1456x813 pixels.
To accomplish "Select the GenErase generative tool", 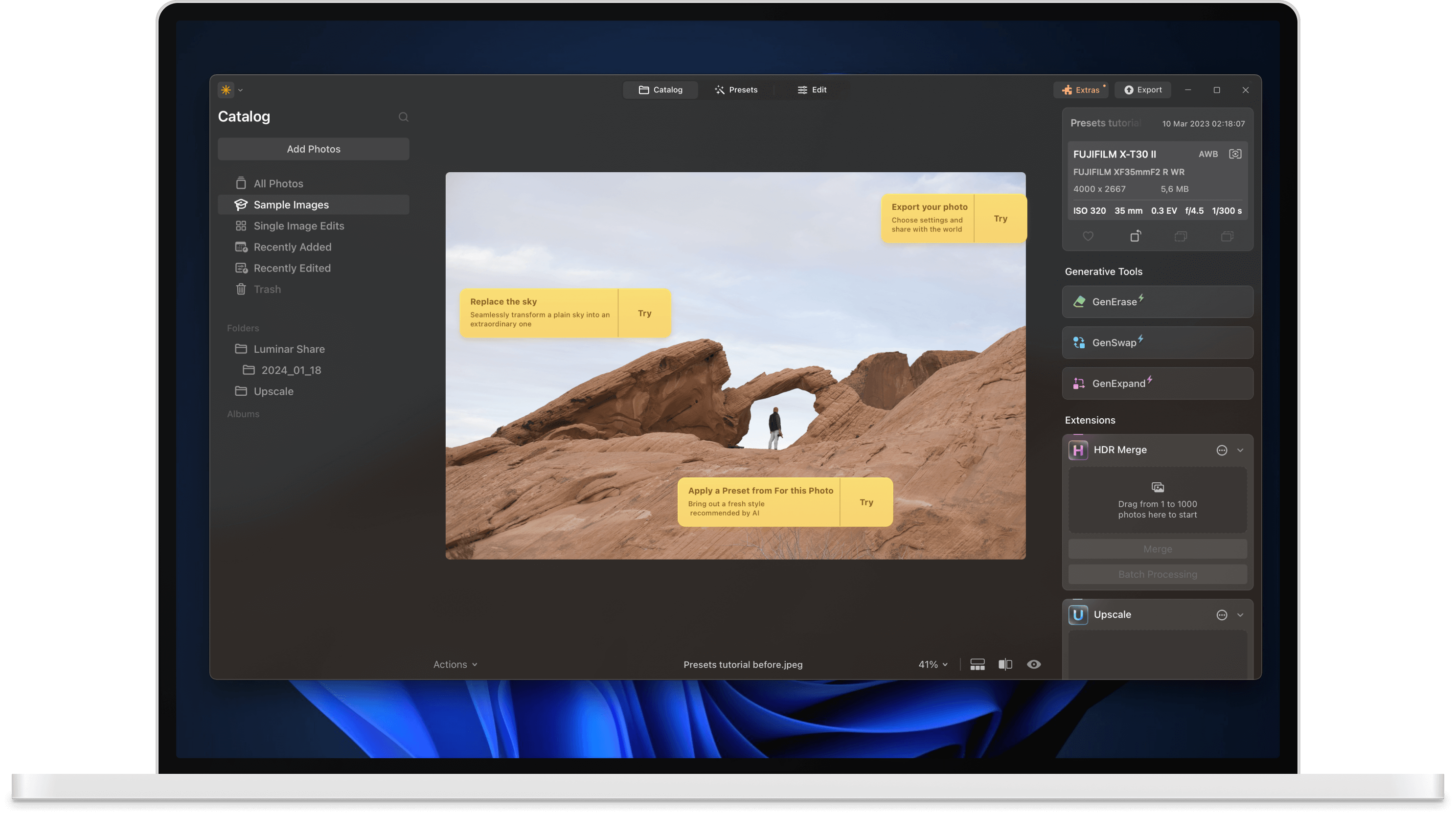I will click(x=1157, y=301).
